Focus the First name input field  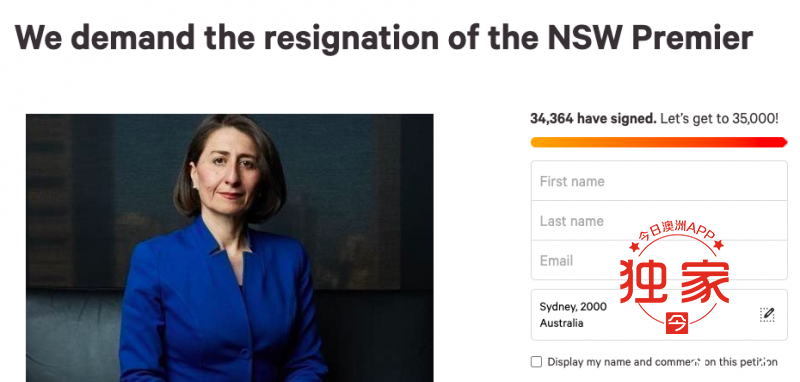[659, 181]
